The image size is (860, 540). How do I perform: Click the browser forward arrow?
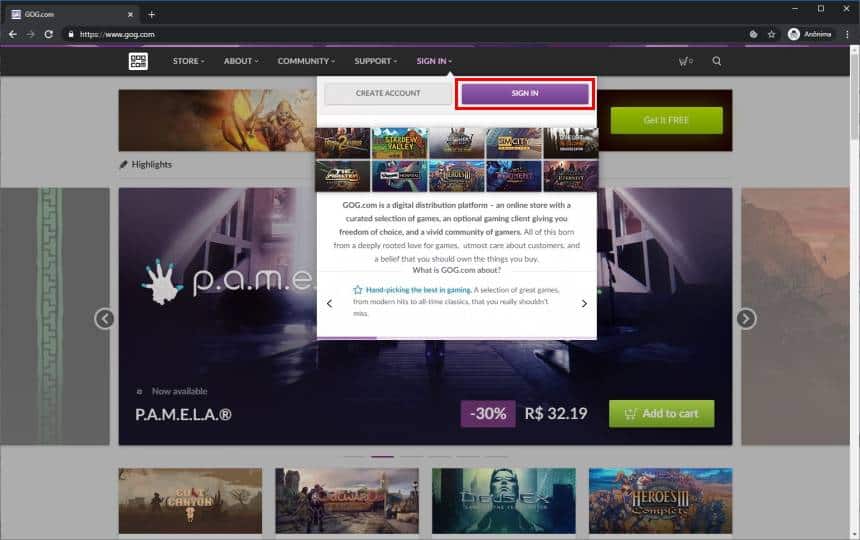click(x=31, y=34)
